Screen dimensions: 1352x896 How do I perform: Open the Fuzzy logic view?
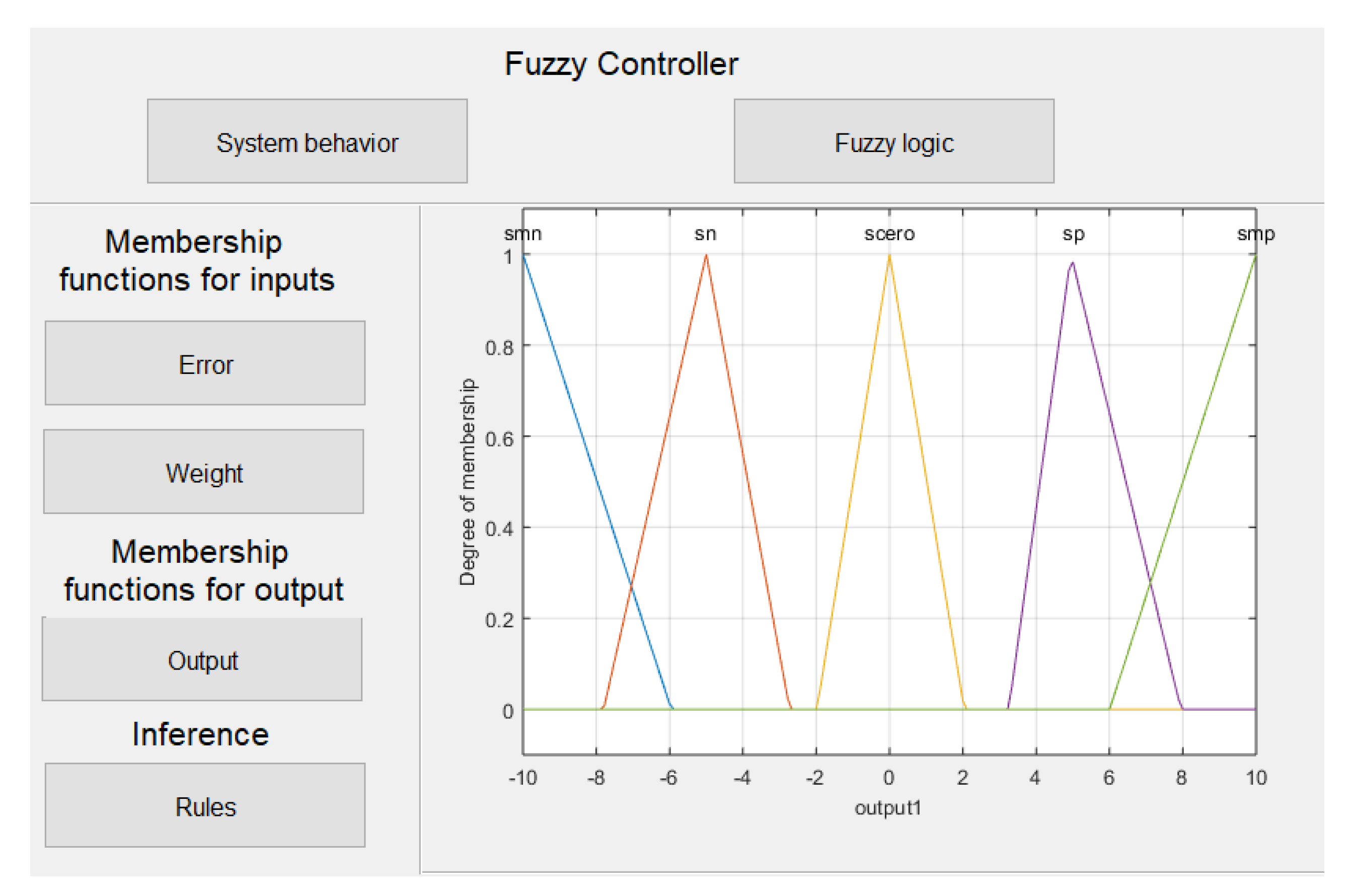[893, 141]
